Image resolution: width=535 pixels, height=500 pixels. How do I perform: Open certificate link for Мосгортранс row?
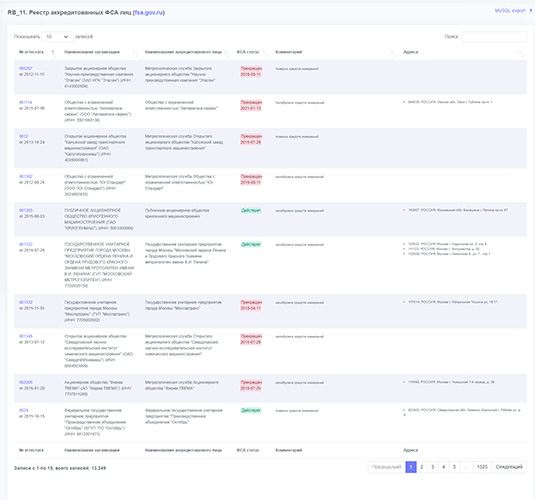click(x=26, y=302)
